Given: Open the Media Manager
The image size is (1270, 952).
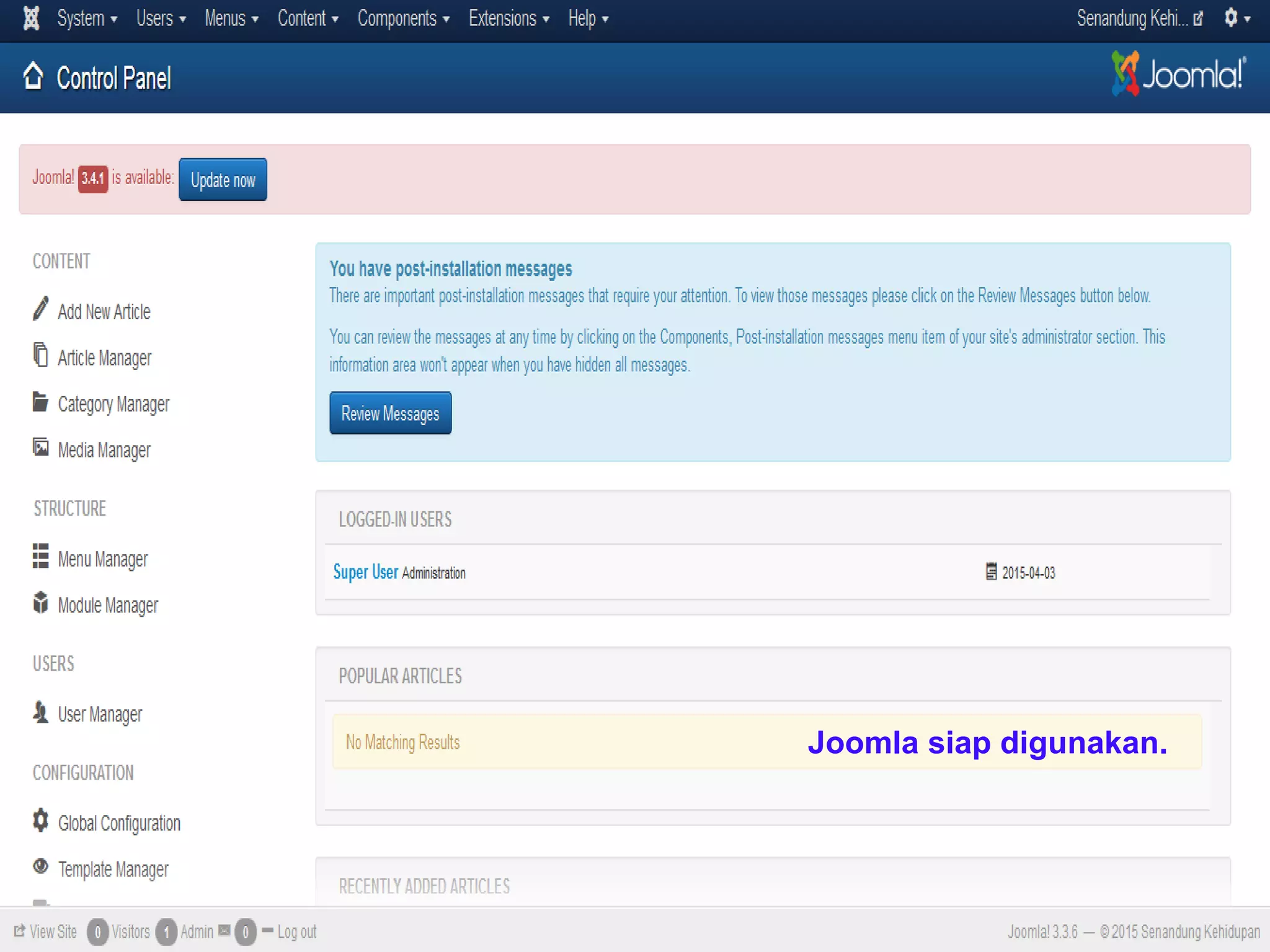Looking at the screenshot, I should click(x=104, y=450).
